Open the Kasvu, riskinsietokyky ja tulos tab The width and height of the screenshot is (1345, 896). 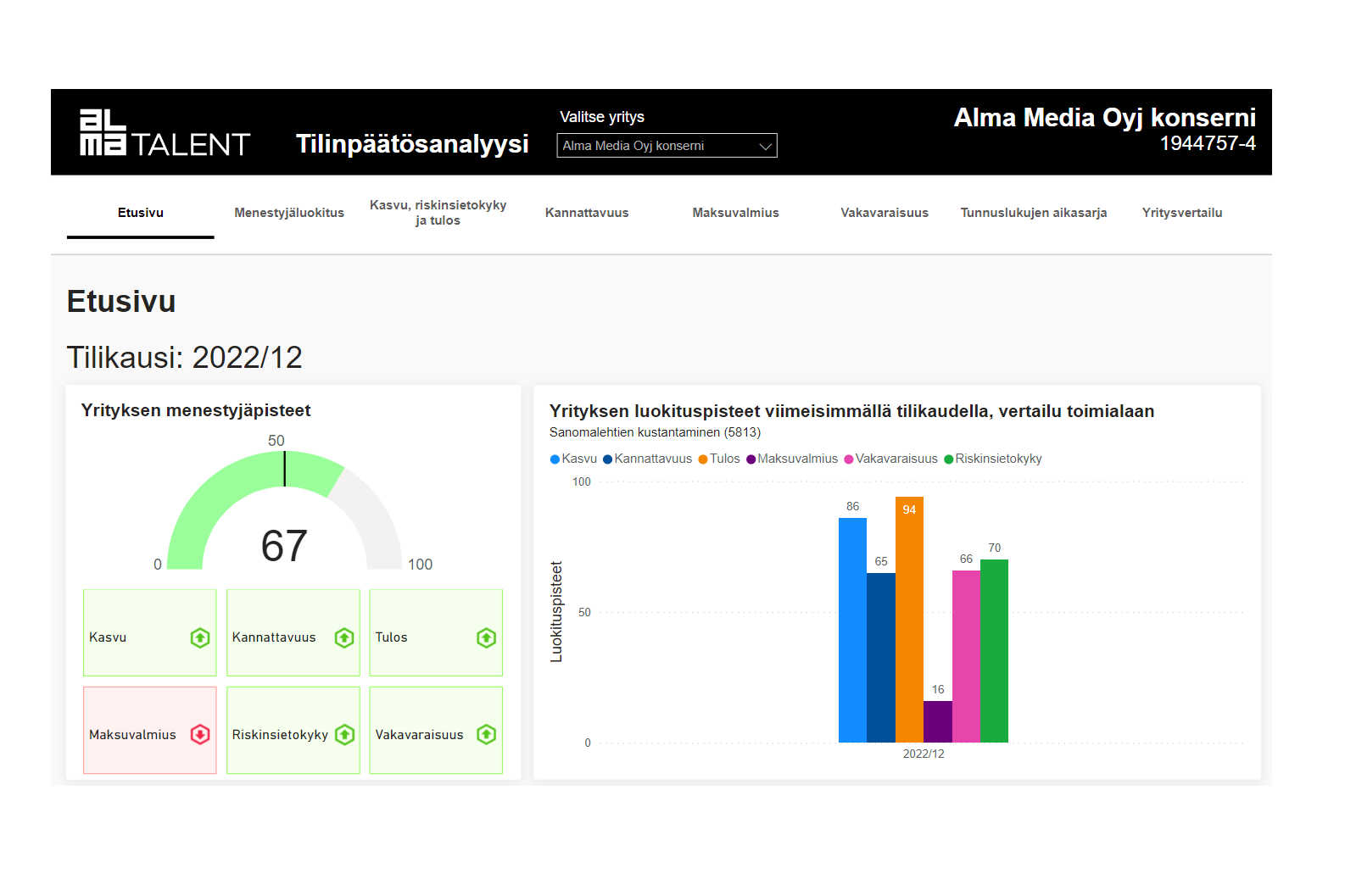click(x=438, y=213)
